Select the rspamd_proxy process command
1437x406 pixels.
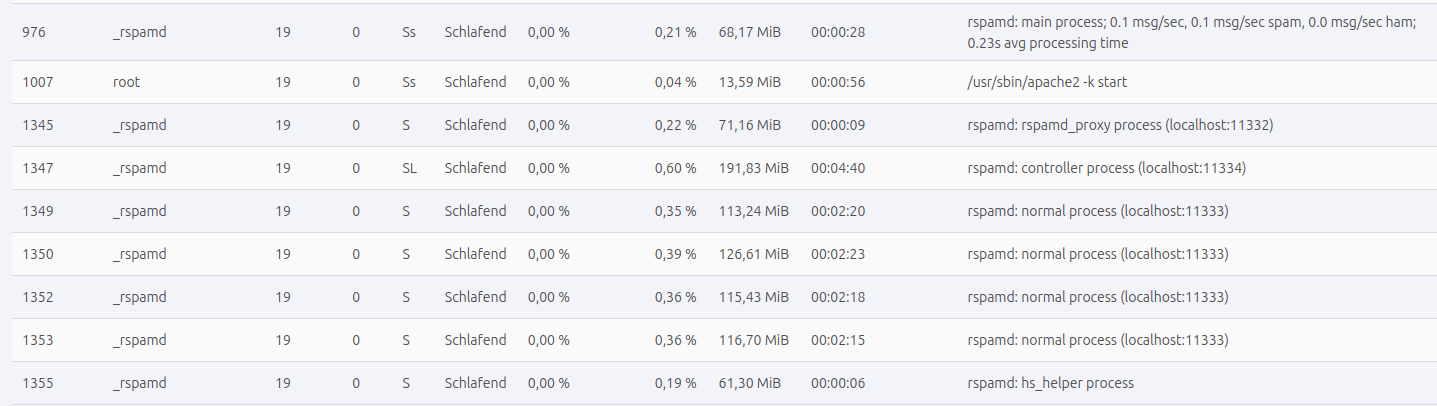[1120, 125]
